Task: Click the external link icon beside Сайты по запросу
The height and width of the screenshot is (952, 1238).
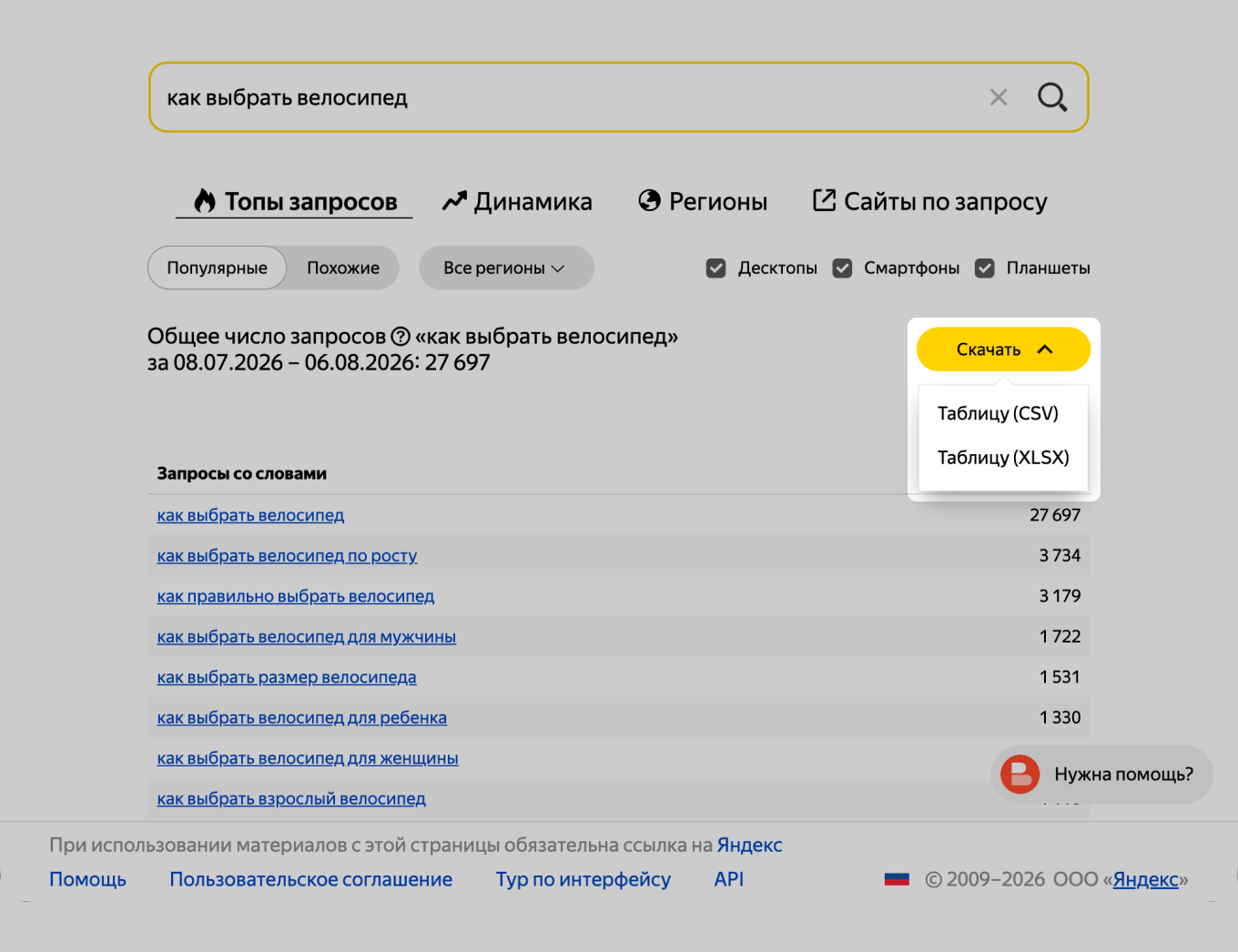Action: [824, 200]
